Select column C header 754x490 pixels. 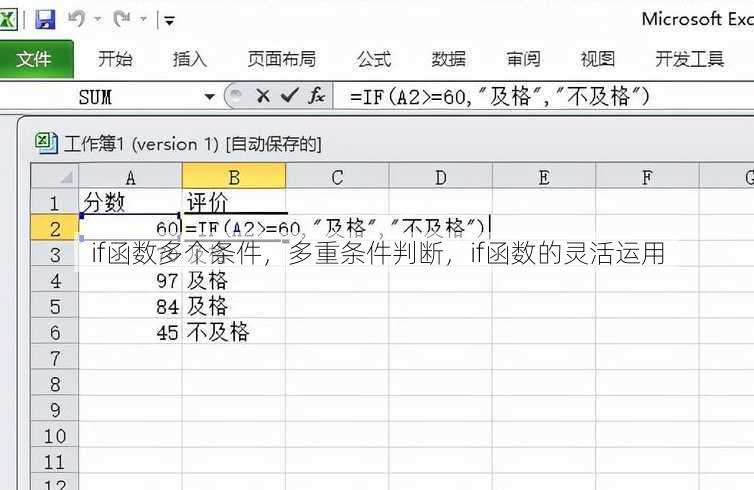pyautogui.click(x=338, y=176)
